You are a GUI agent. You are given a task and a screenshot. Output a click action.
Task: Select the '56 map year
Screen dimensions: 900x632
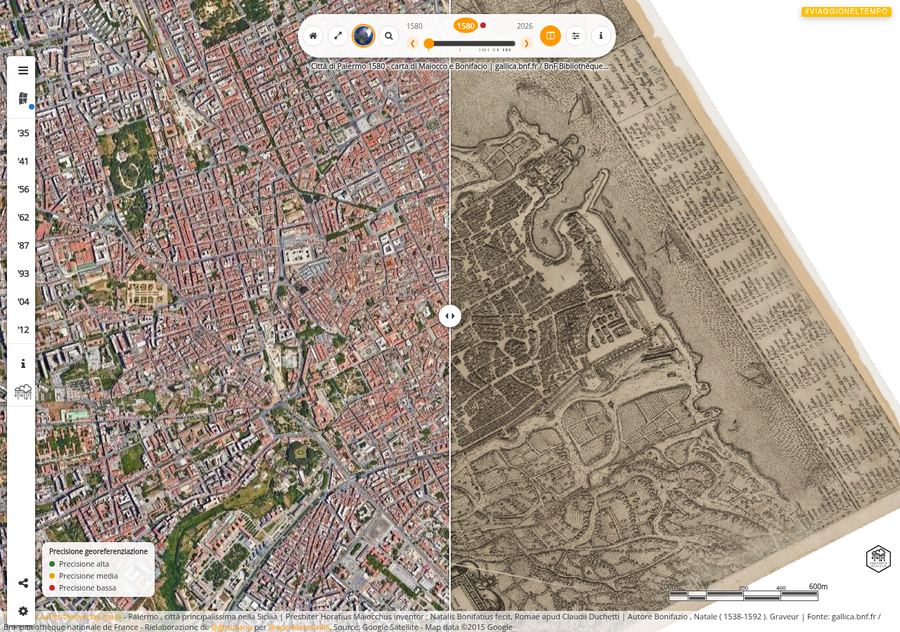(23, 189)
